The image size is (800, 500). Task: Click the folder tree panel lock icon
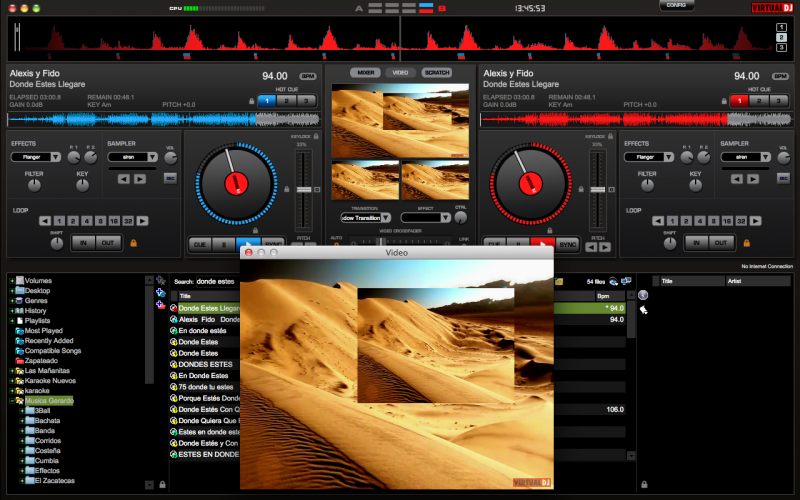162,485
